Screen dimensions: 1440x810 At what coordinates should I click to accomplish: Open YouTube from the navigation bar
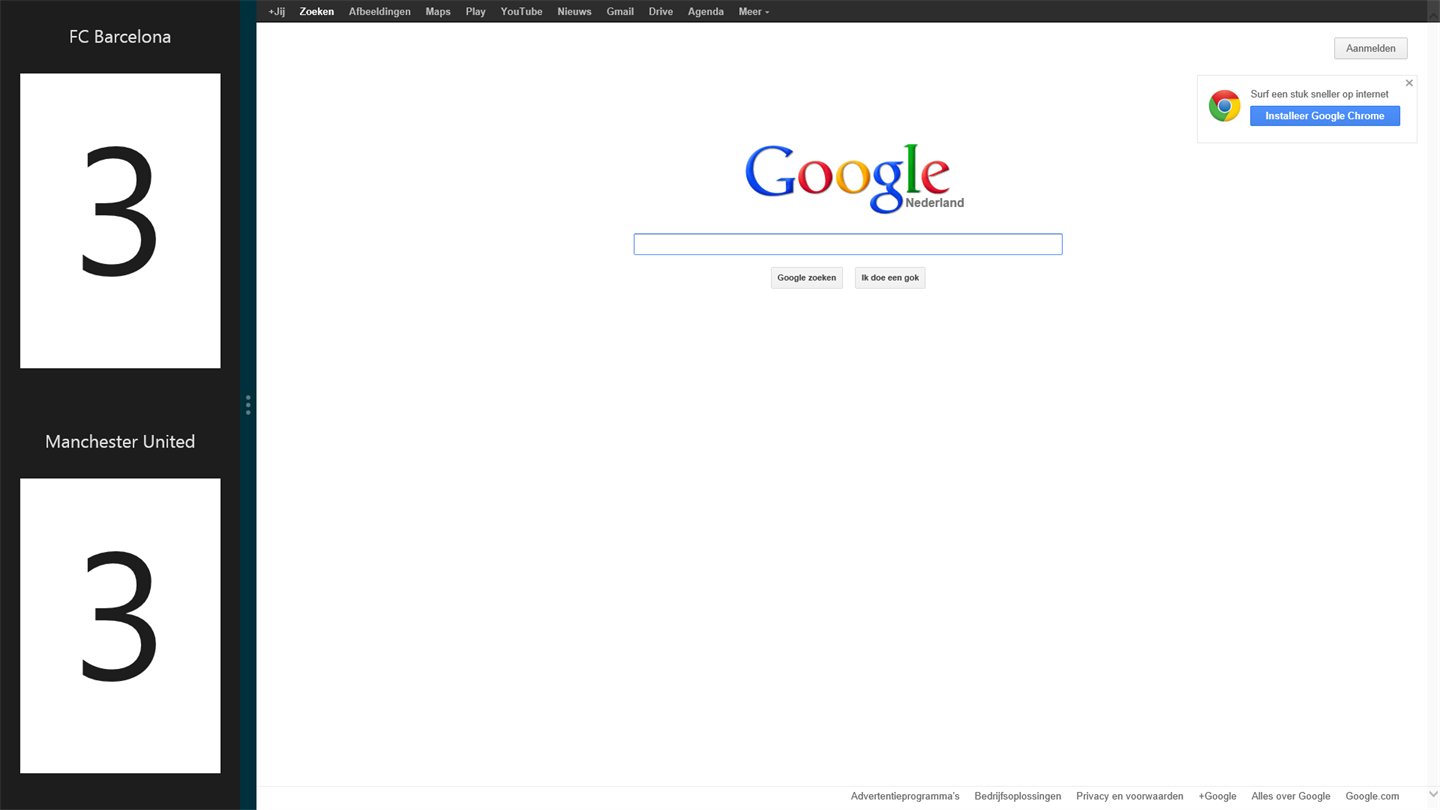[521, 12]
